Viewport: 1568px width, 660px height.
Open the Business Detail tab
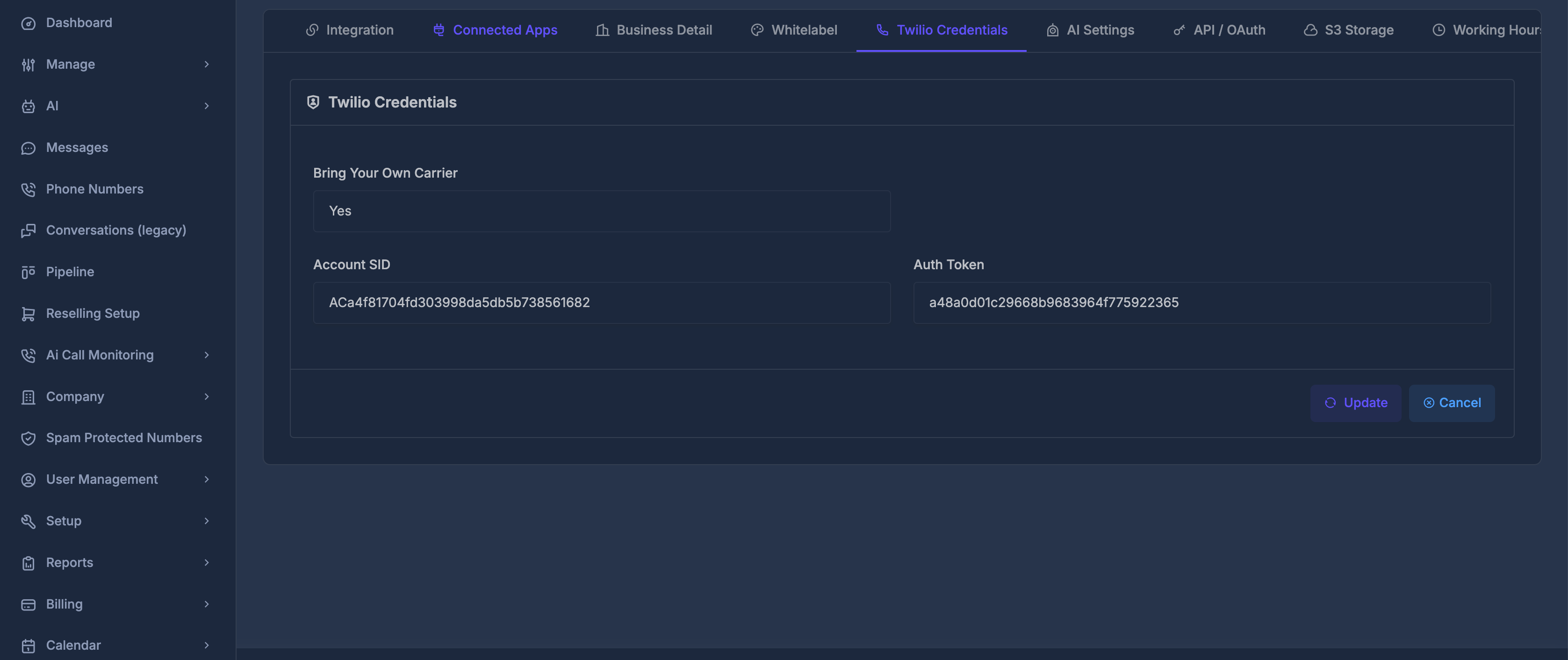654,30
